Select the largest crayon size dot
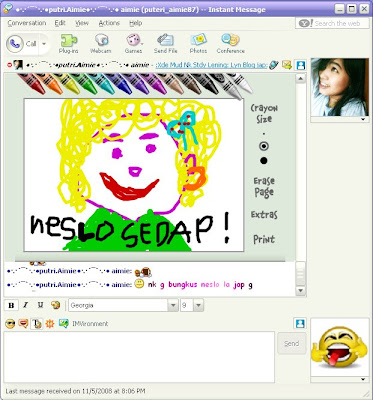This screenshot has width=373, height=400. coord(264,161)
